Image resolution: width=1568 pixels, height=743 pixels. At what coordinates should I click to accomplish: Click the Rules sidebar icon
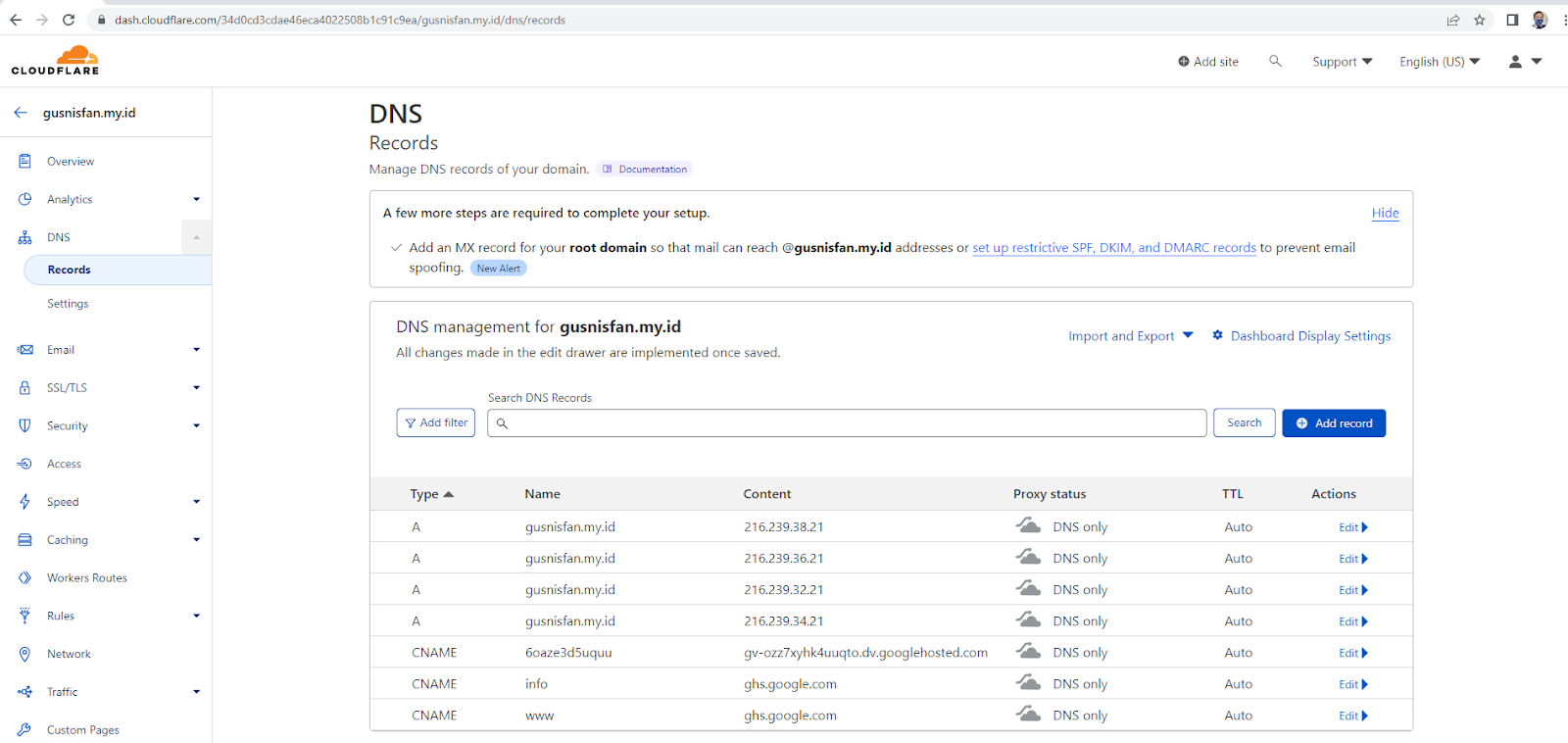point(24,616)
